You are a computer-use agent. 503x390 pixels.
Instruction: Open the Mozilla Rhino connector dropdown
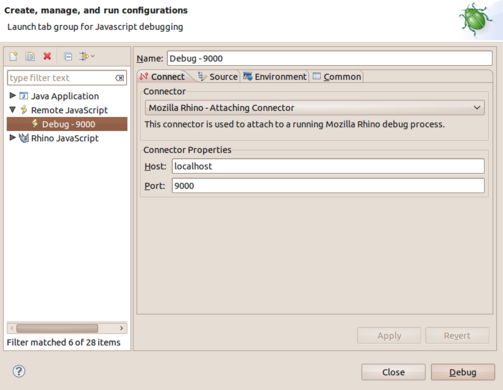click(315, 108)
